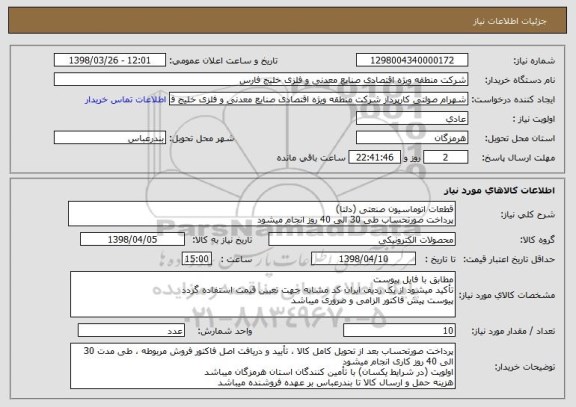Image resolution: width=576 pixels, height=407 pixels.
Task: Select the buyer organization name field
Action: pos(261,79)
